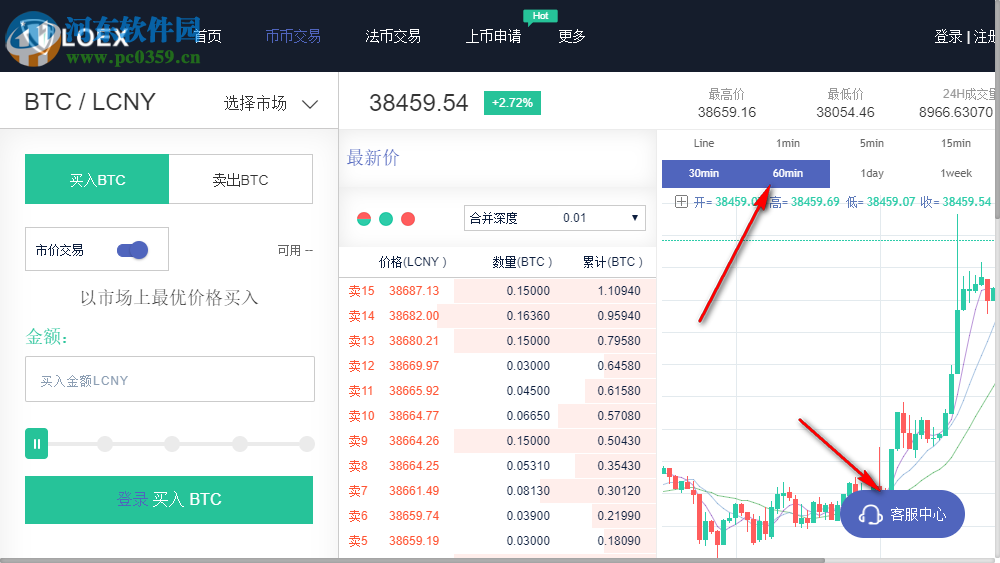This screenshot has width=1000, height=563.
Task: Click the 最新价 heading
Action: (x=373, y=157)
